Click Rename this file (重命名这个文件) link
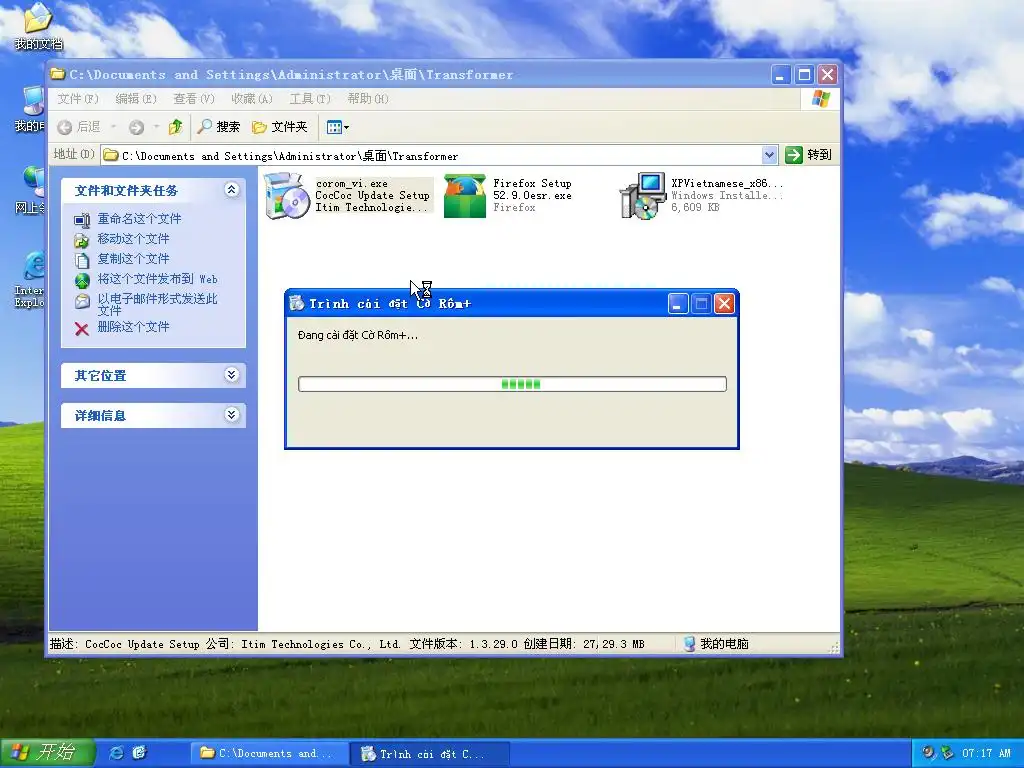The image size is (1024, 768). click(139, 219)
